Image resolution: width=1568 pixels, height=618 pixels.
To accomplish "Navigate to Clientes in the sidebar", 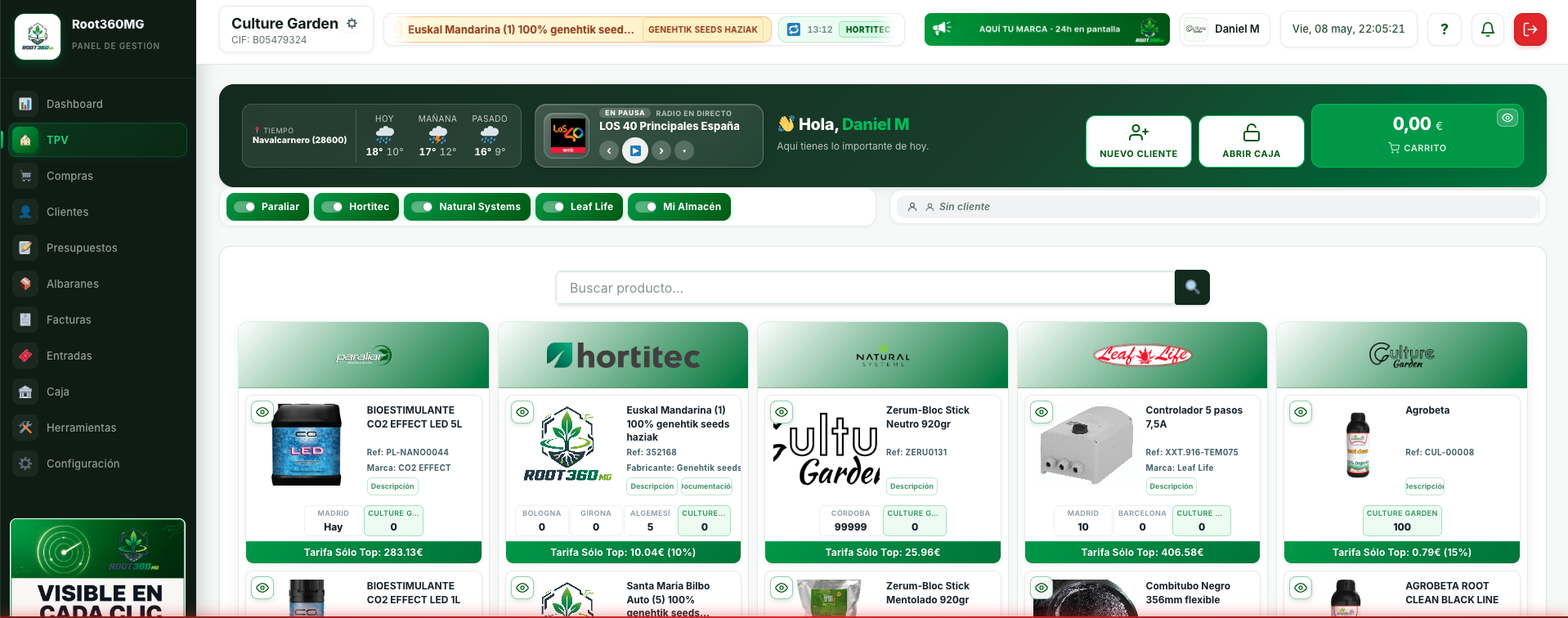I will [x=98, y=212].
